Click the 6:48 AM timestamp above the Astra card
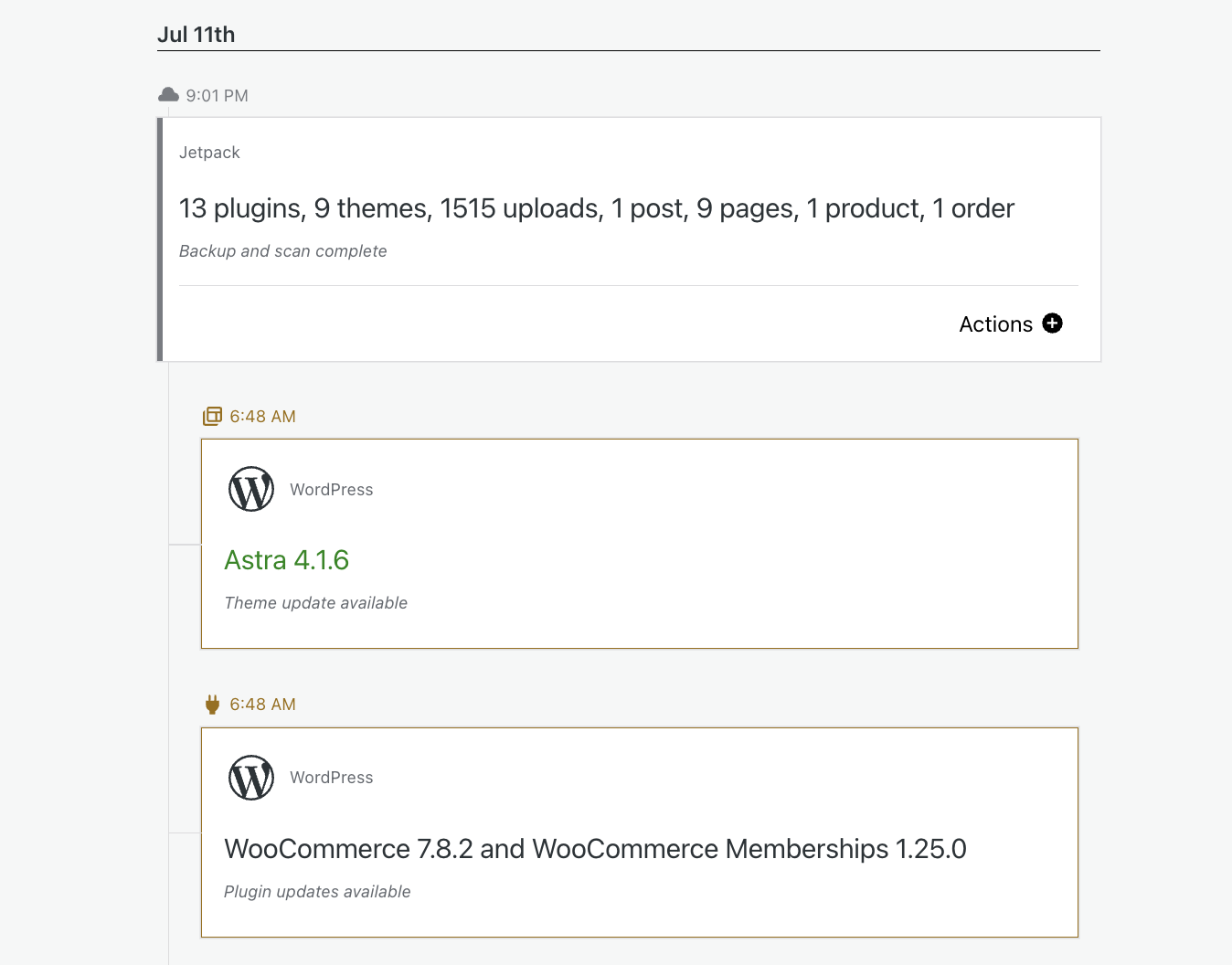 262,417
